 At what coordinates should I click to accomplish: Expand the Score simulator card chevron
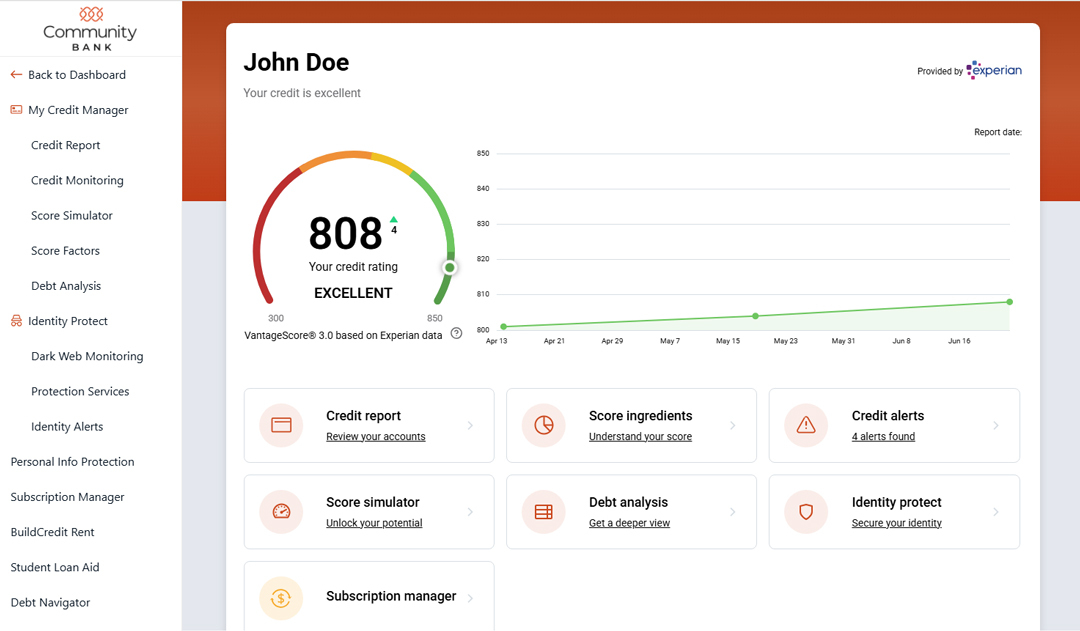(470, 512)
